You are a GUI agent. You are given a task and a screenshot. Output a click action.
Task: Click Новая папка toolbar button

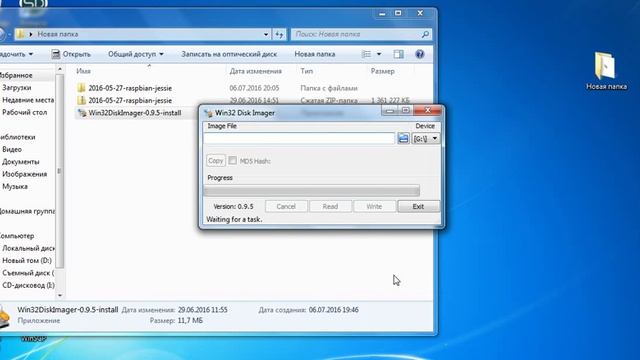pos(315,54)
